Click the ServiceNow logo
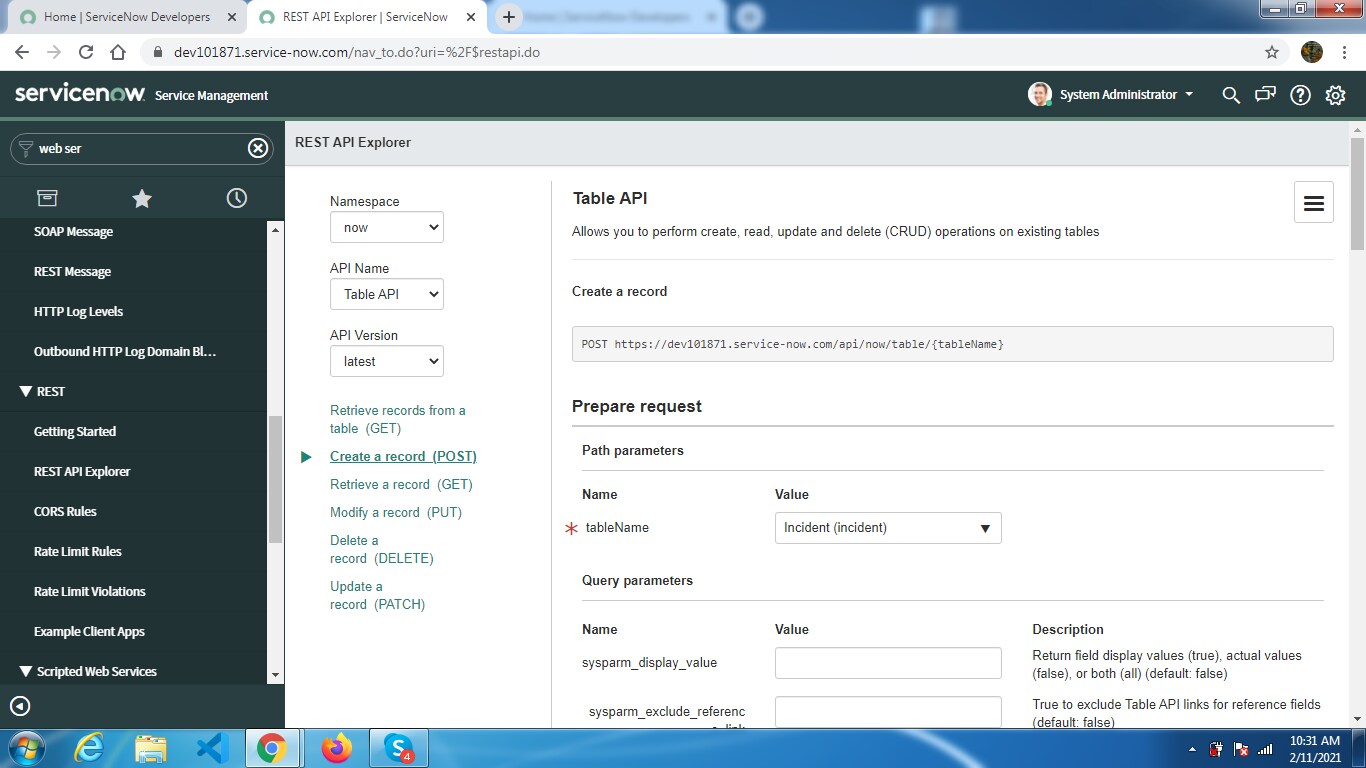This screenshot has width=1366, height=768. point(78,94)
